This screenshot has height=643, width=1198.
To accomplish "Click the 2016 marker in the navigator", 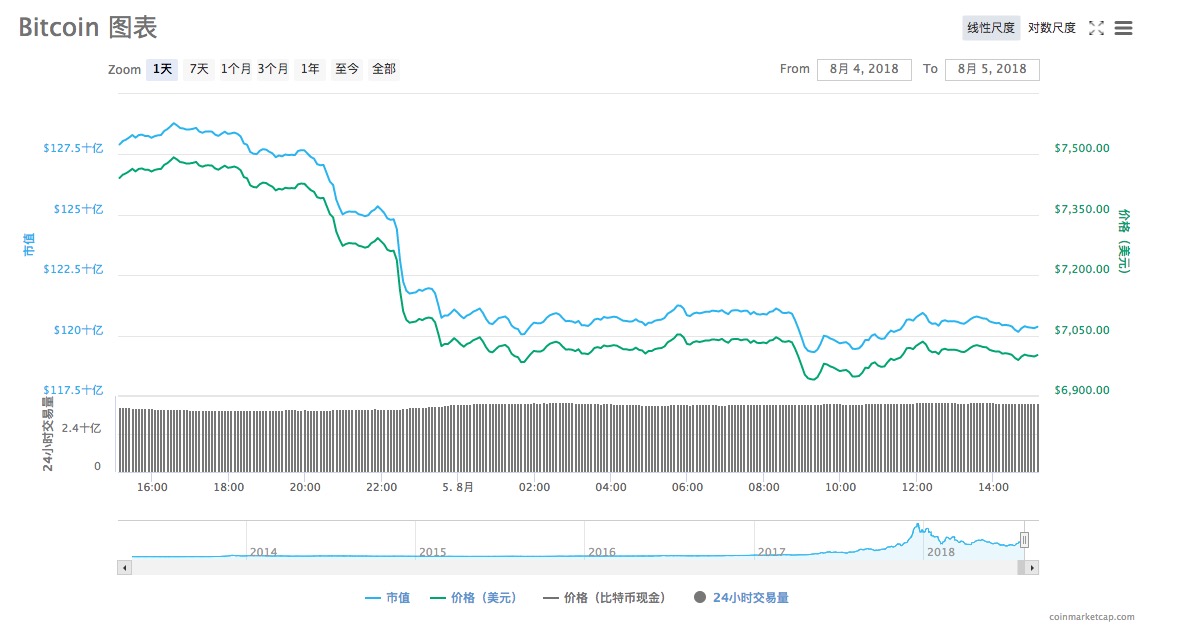I will (602, 552).
